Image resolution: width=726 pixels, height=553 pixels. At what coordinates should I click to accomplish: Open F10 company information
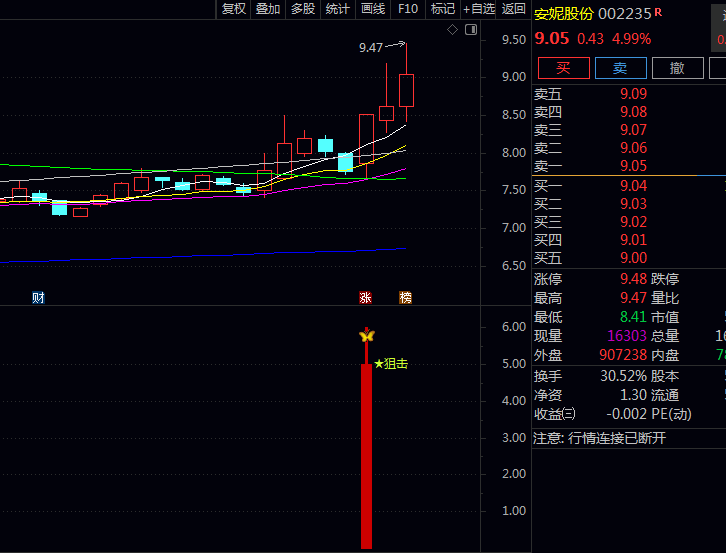point(407,9)
